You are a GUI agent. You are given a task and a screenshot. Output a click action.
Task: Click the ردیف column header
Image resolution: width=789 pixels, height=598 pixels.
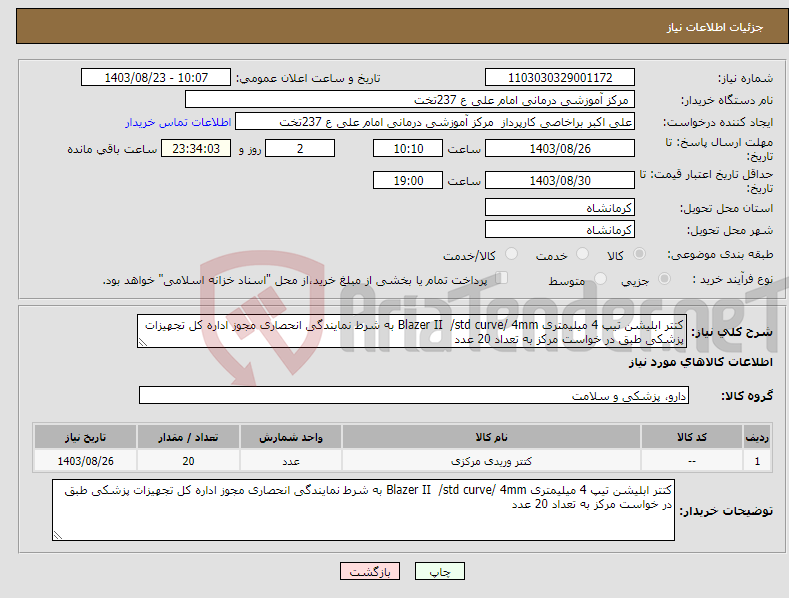[757, 437]
